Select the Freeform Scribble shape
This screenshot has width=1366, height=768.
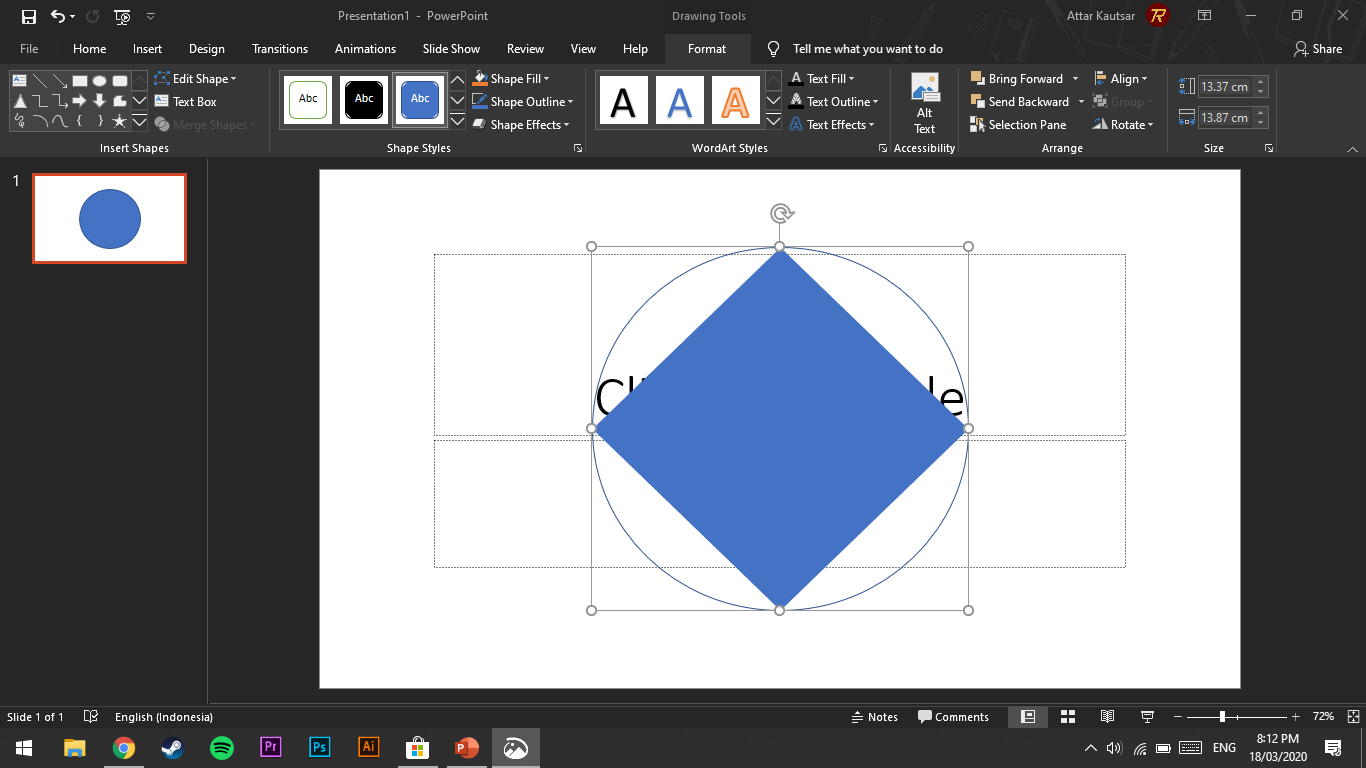[x=20, y=121]
